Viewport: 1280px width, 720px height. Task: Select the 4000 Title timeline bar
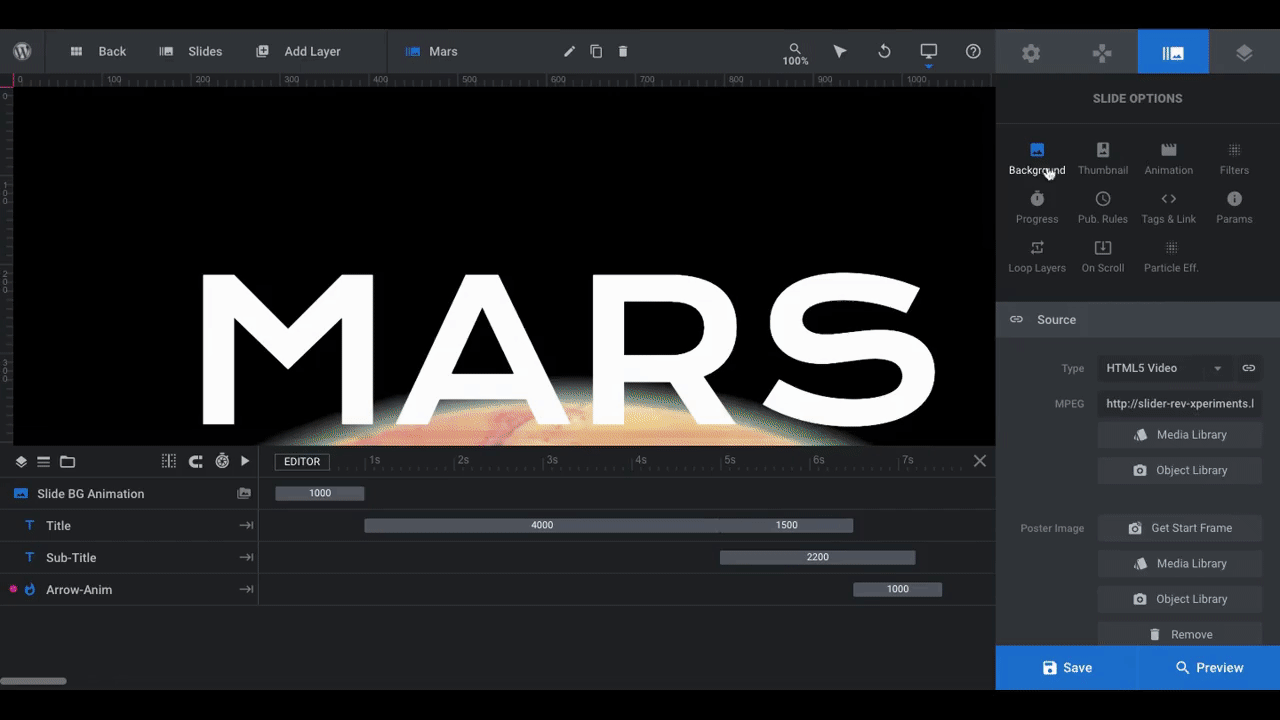542,525
